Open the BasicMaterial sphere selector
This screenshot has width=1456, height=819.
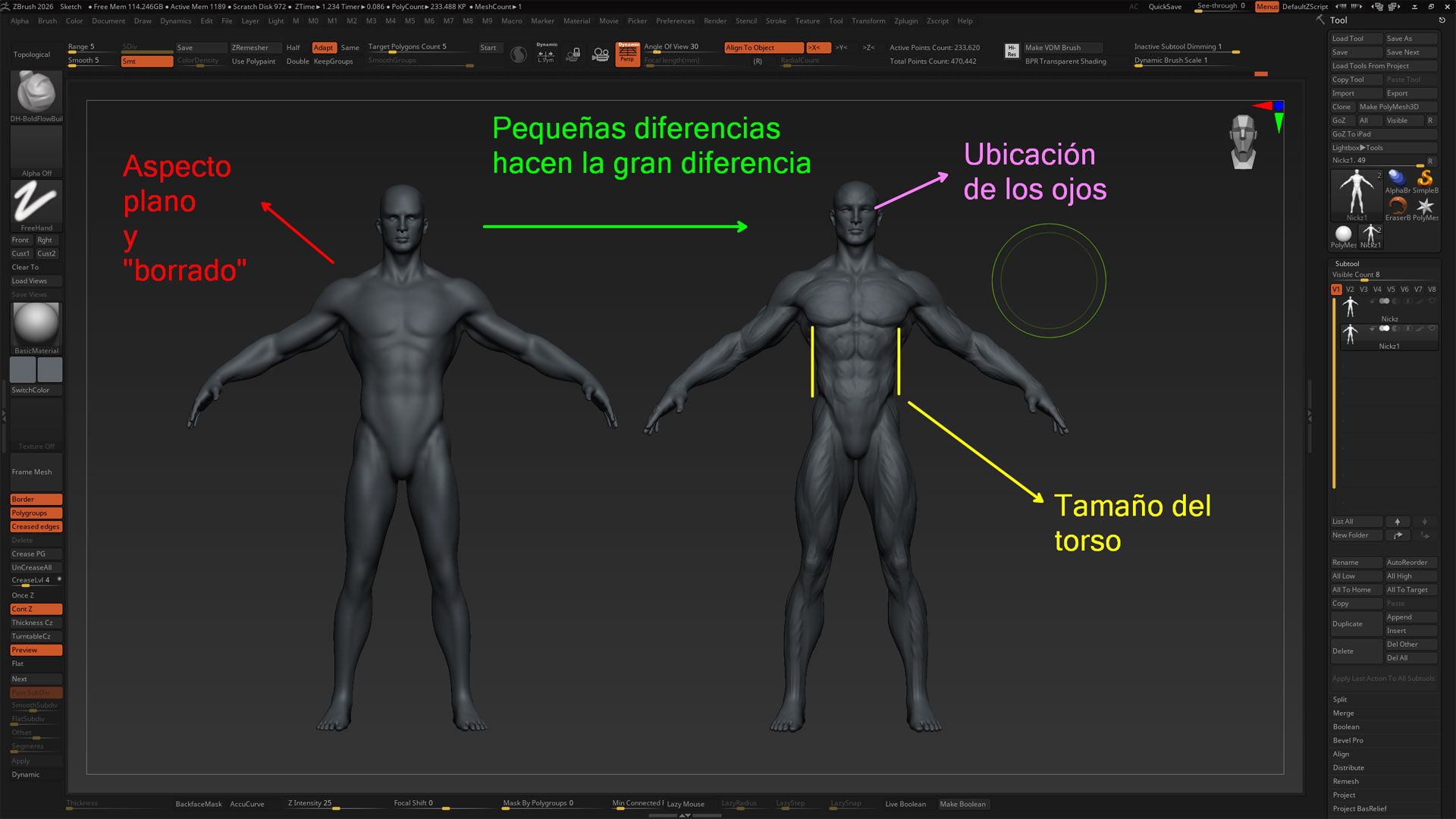point(36,324)
